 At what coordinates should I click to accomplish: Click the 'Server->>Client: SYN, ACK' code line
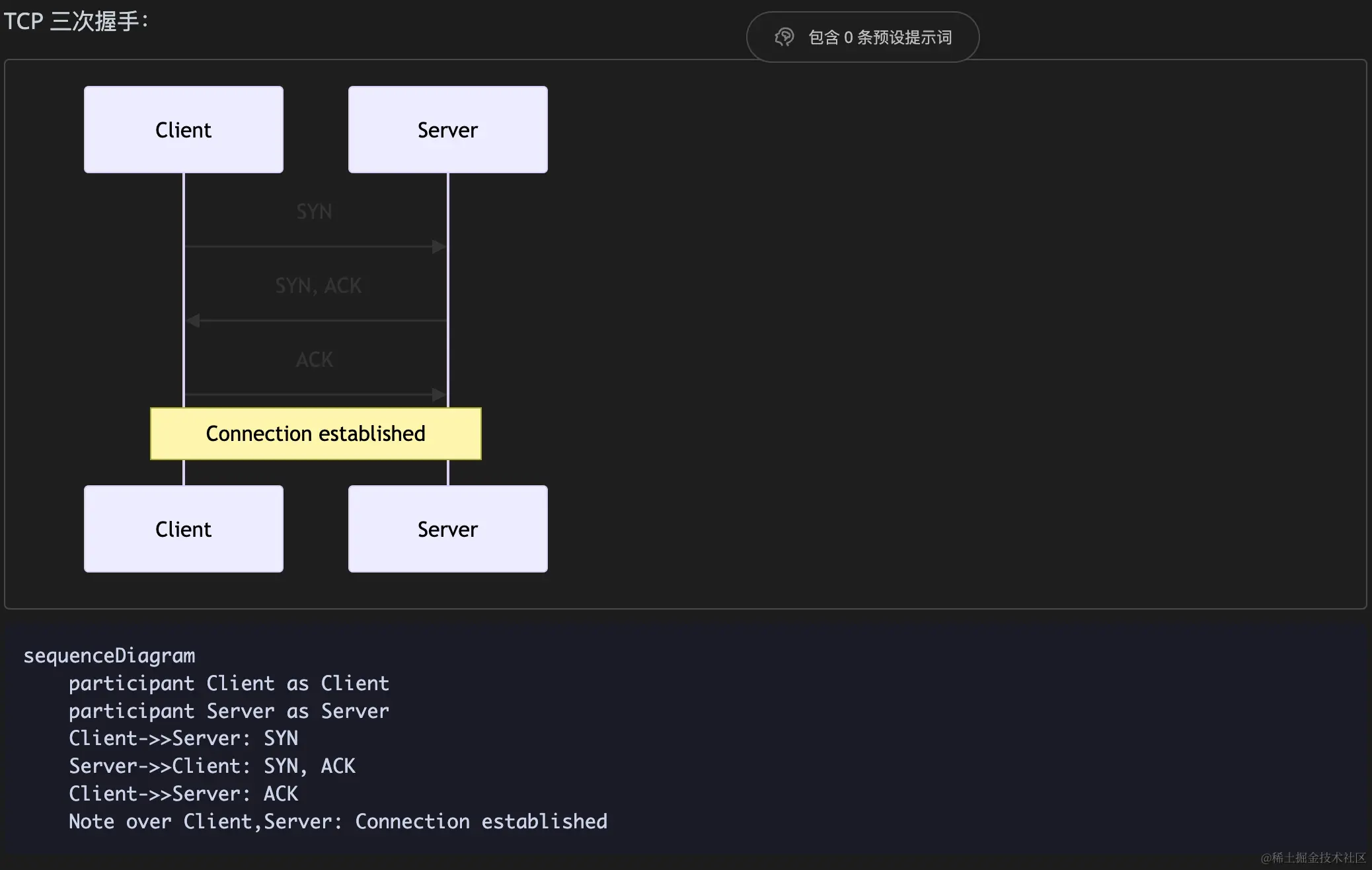pos(211,766)
